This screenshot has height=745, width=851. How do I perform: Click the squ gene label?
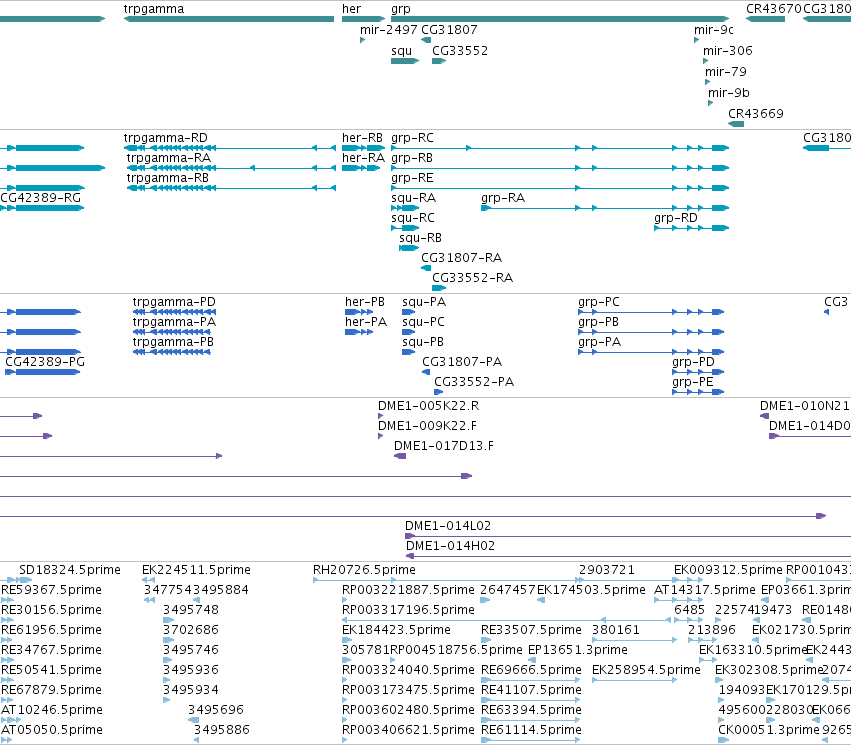[x=401, y=50]
